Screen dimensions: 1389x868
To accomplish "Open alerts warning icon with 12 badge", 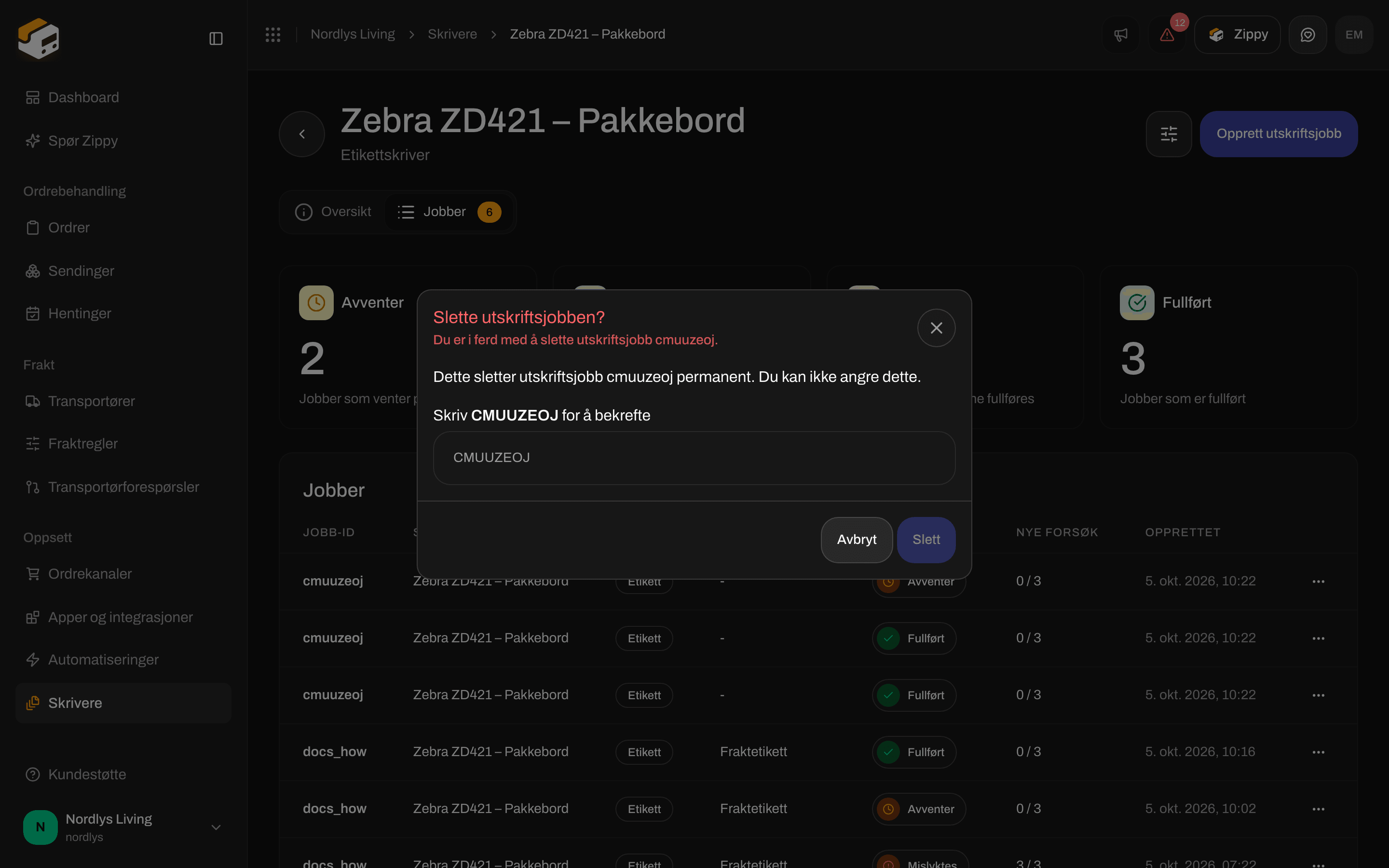I will (x=1167, y=34).
